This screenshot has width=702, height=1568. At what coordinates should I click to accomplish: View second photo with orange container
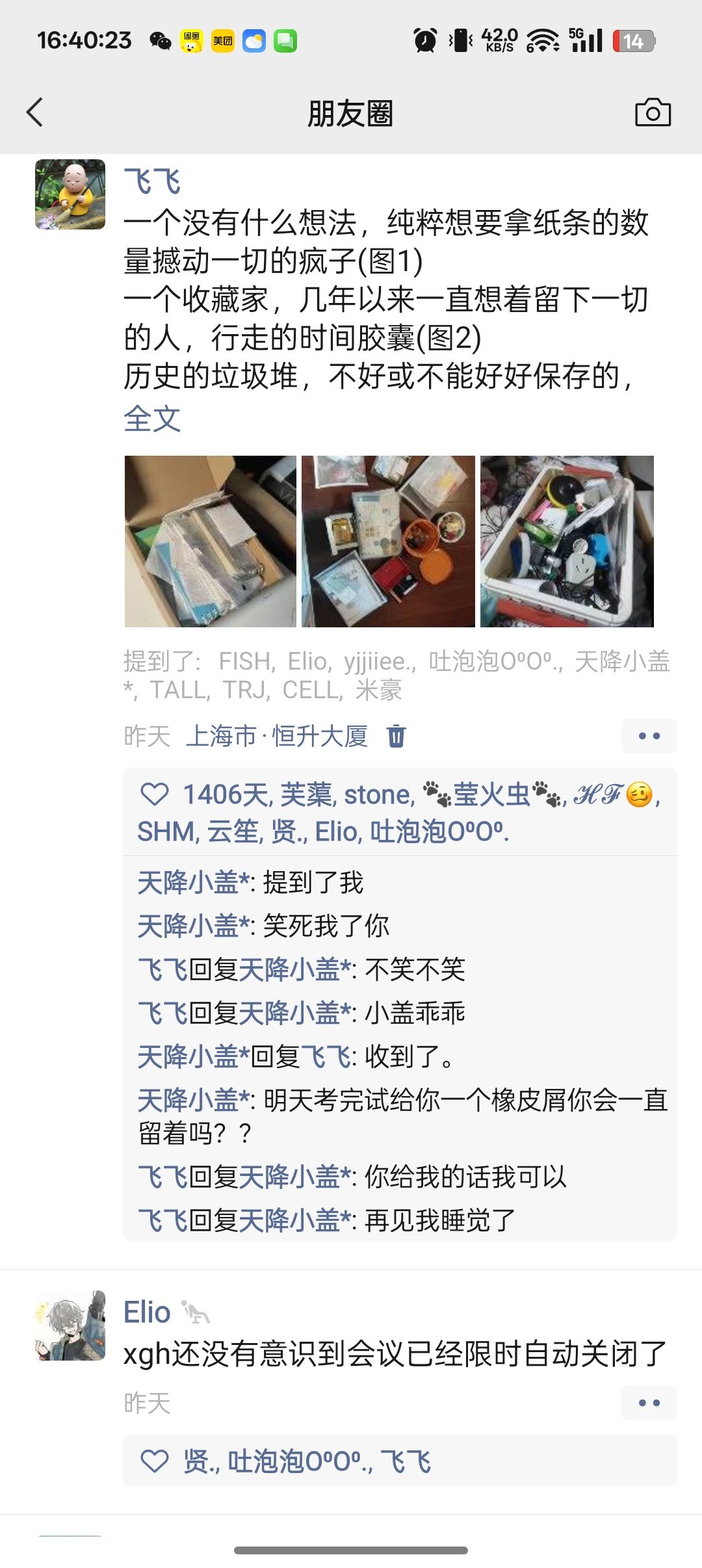(x=388, y=542)
